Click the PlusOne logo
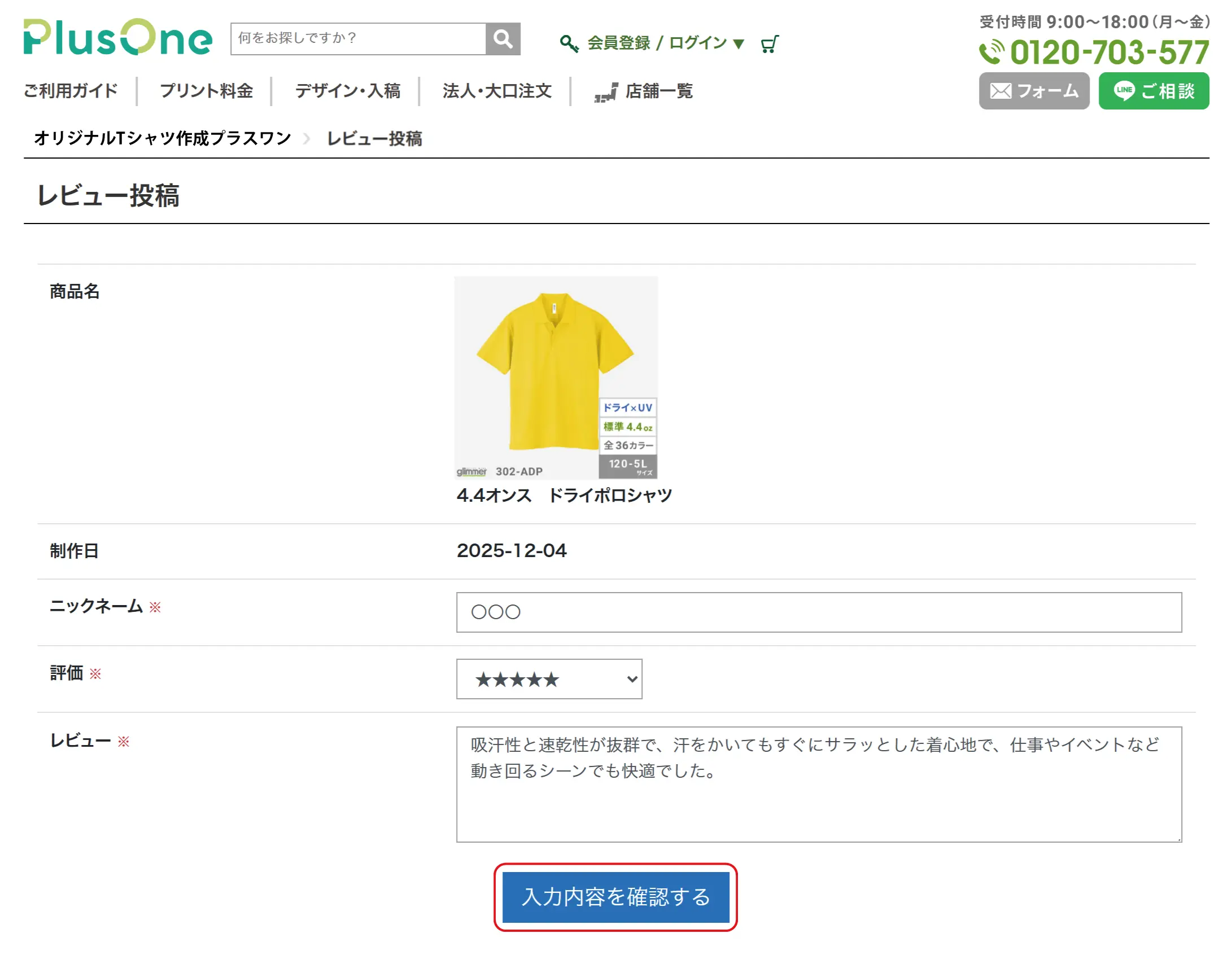This screenshot has height=955, width=1232. (x=117, y=38)
